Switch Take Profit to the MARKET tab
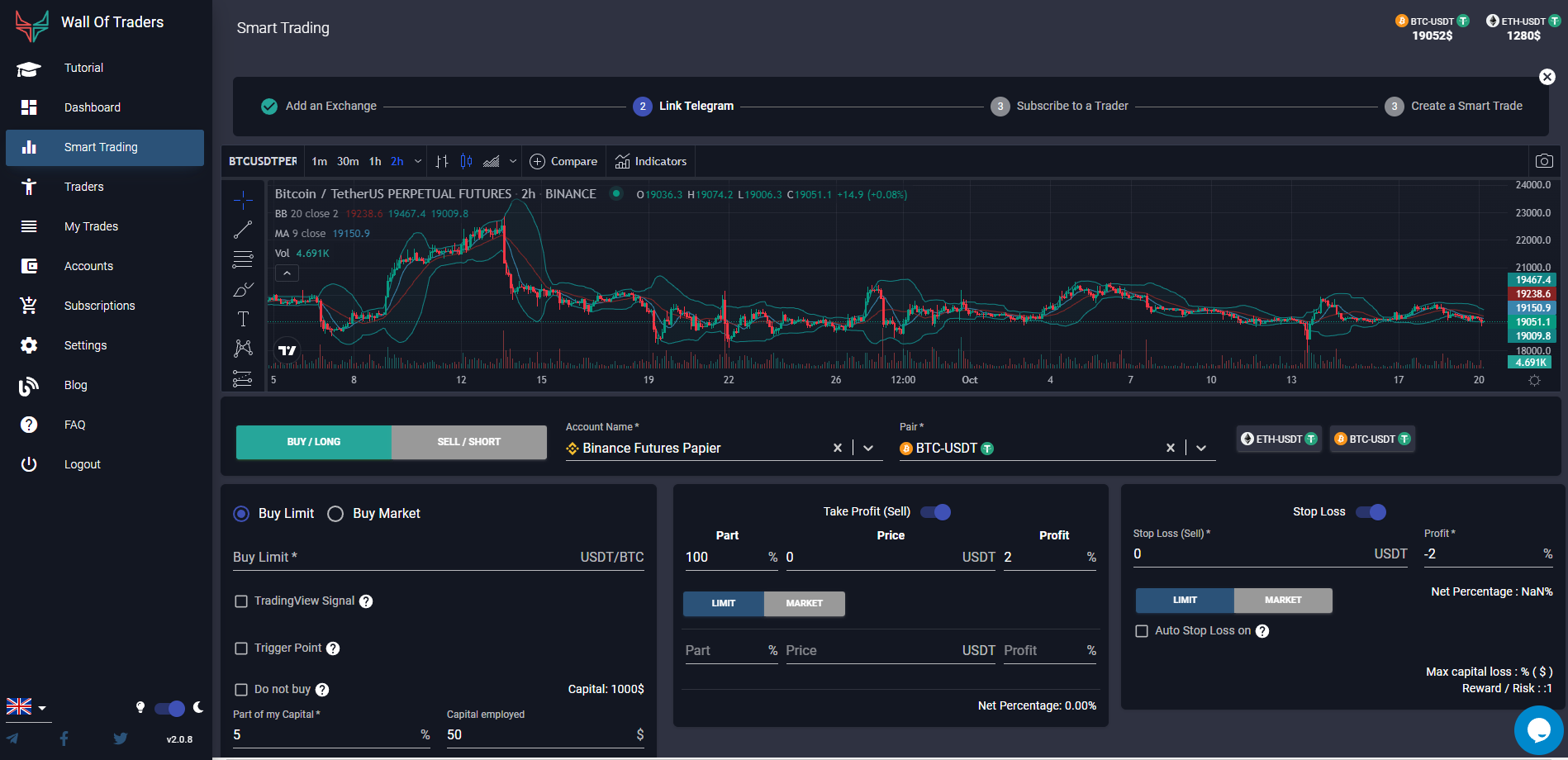 804,604
